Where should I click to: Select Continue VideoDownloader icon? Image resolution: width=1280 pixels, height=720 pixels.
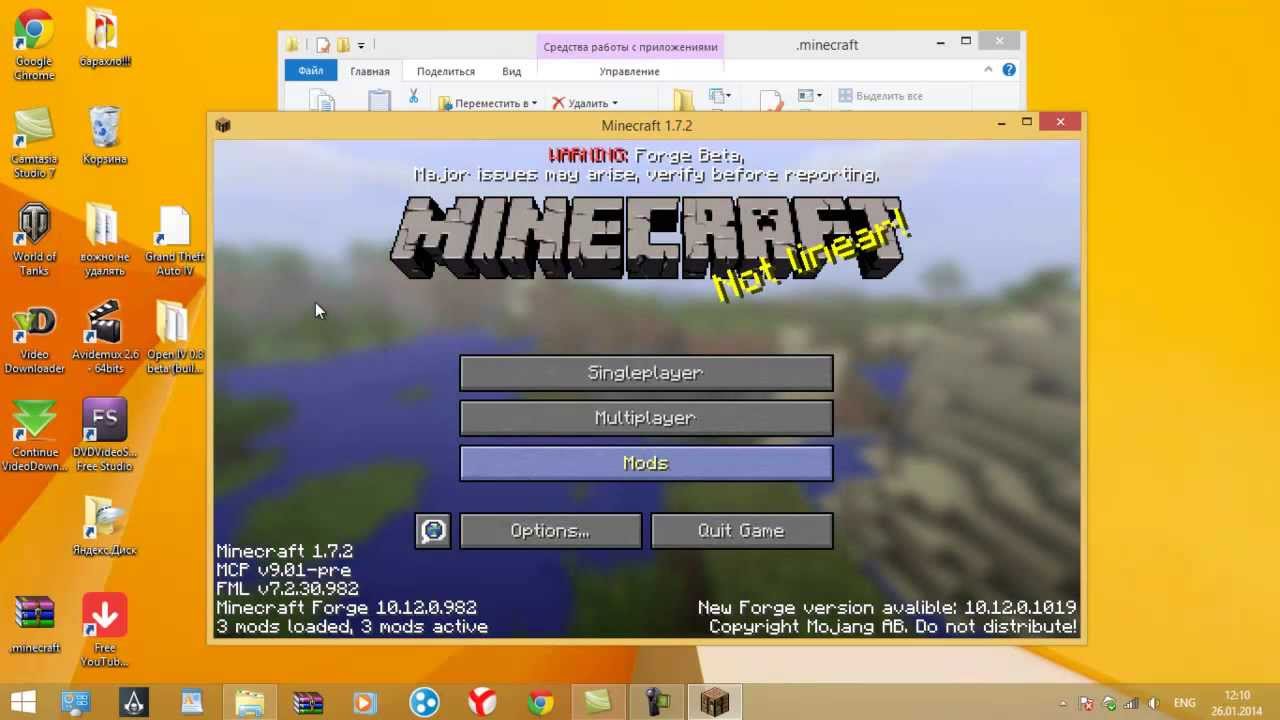point(34,437)
